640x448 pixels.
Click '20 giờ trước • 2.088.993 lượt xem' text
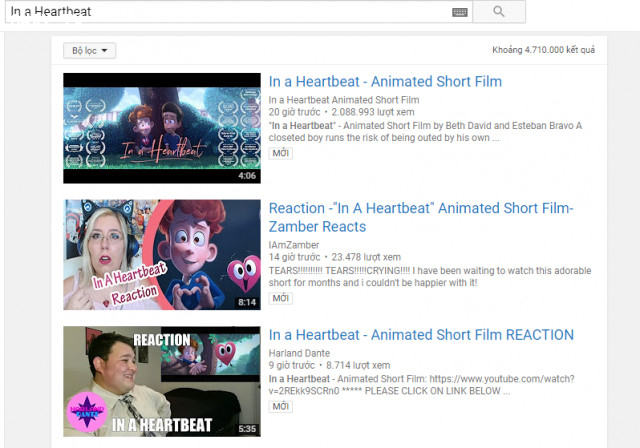[341, 112]
